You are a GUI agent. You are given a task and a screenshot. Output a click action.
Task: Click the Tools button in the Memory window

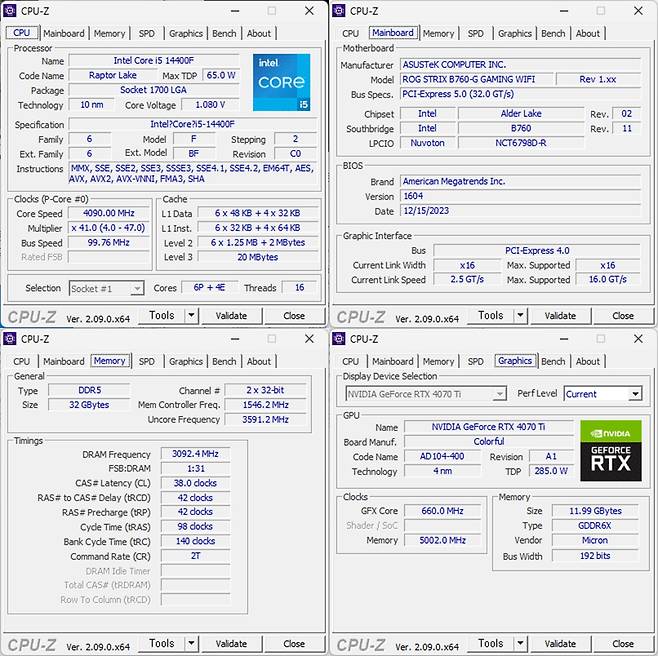tap(161, 644)
